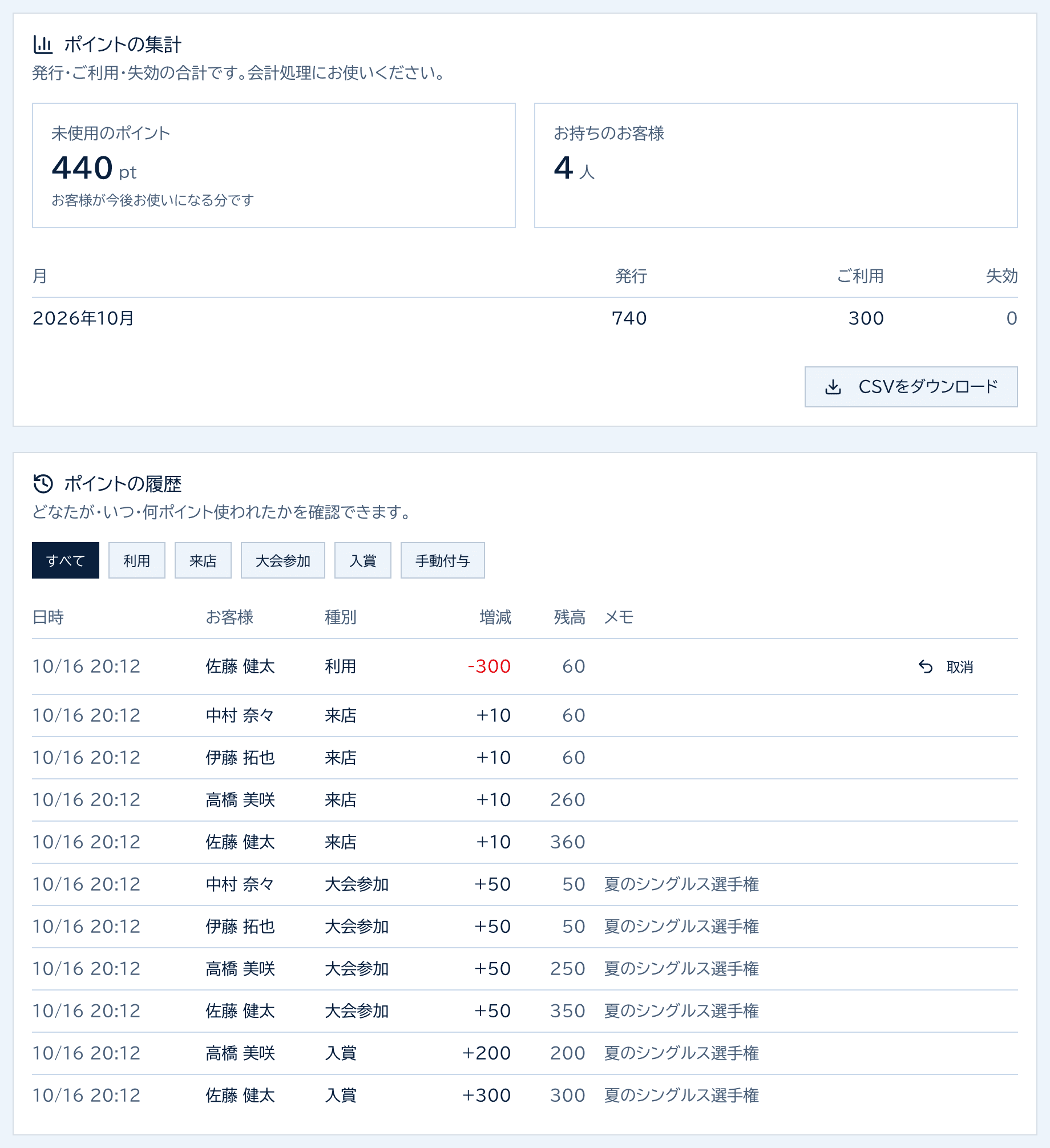Click the ポイントの集計 section heading
The height and width of the screenshot is (1148, 1050).
pos(123,45)
